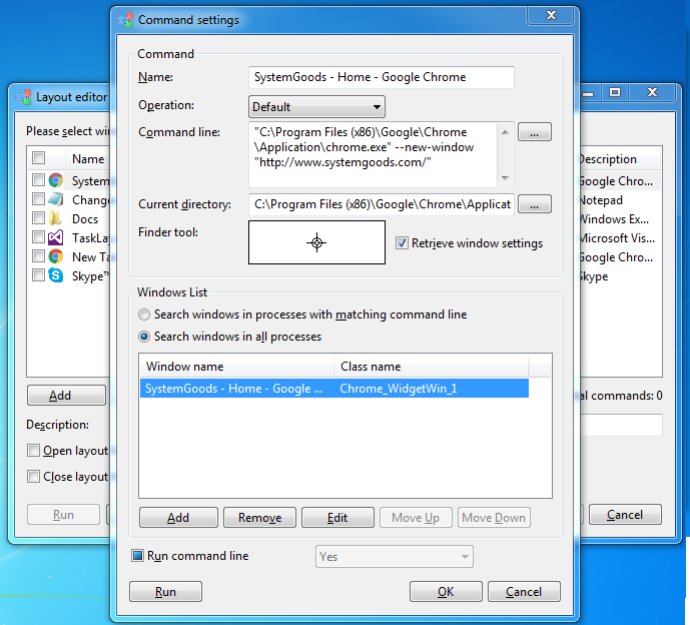
Task: Click the Chrome icon beside the System row
Action: pyautogui.click(x=56, y=180)
